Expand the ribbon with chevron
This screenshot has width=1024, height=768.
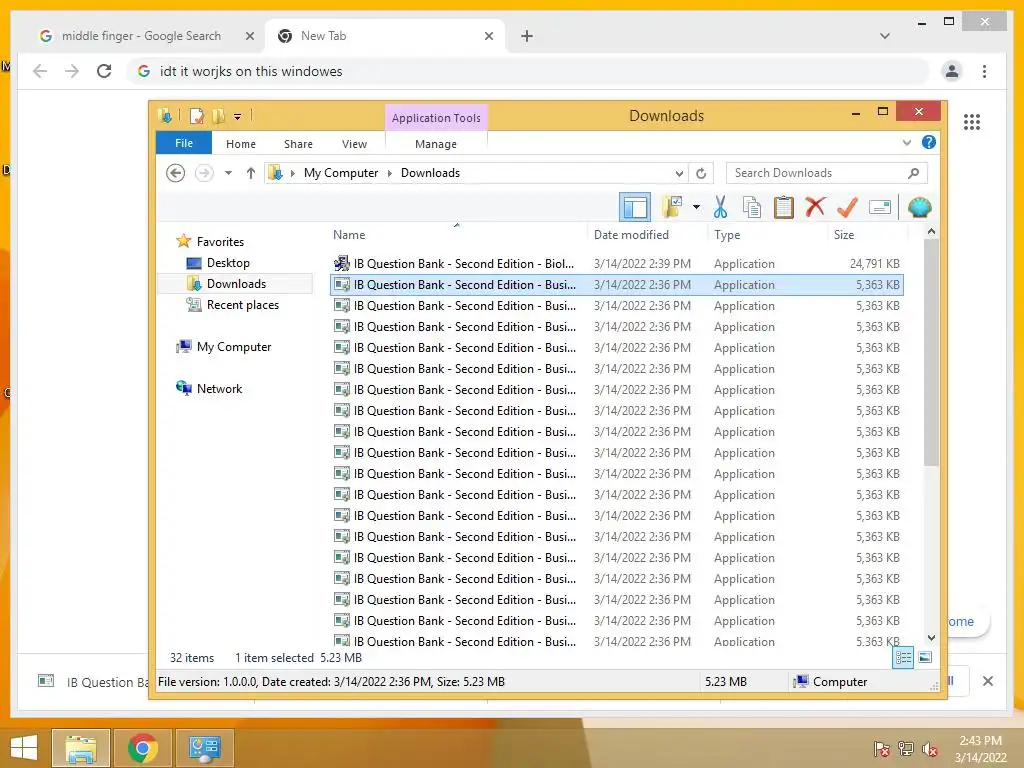(906, 142)
